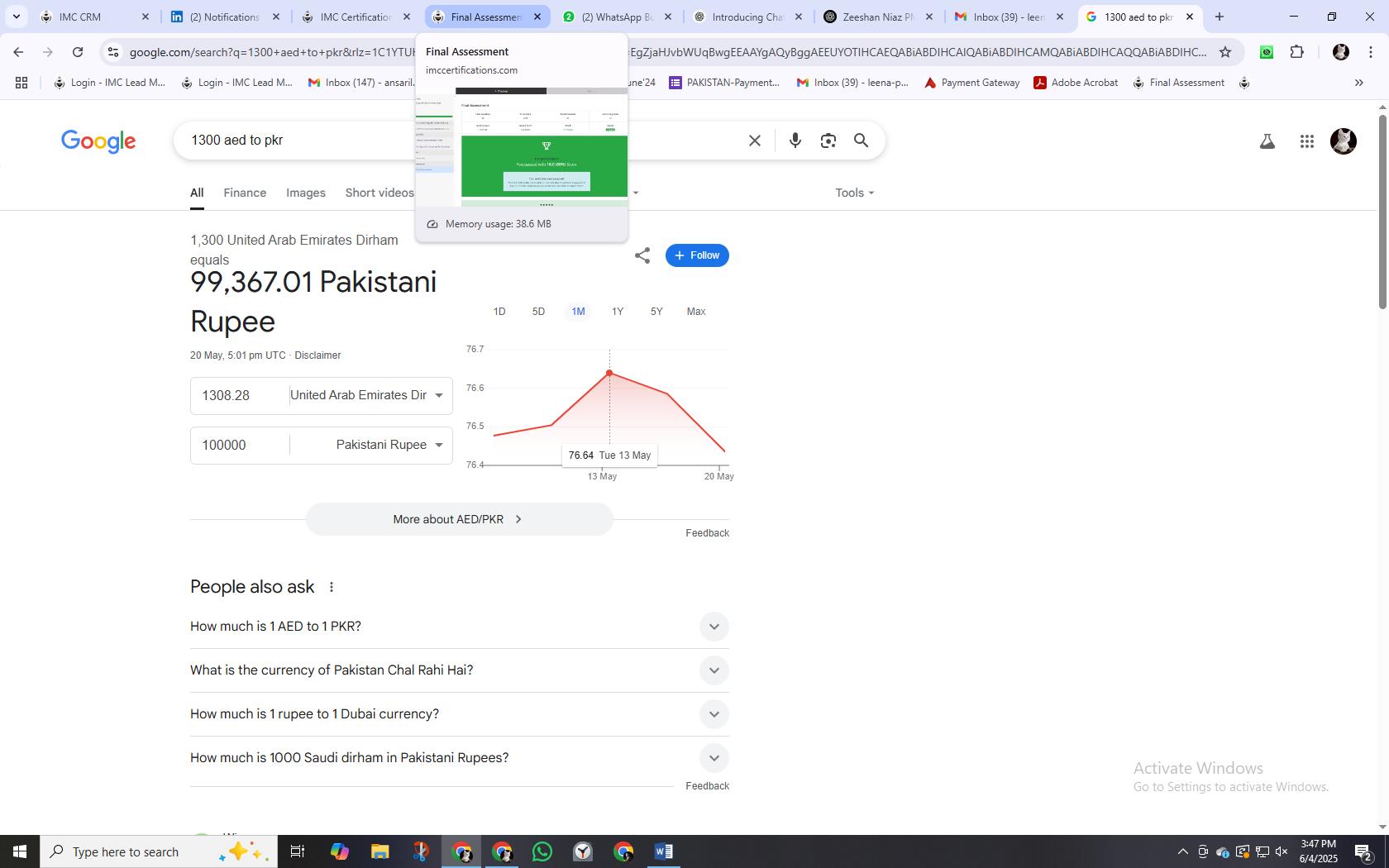1389x868 pixels.
Task: Go back to previous page
Action: (18, 52)
